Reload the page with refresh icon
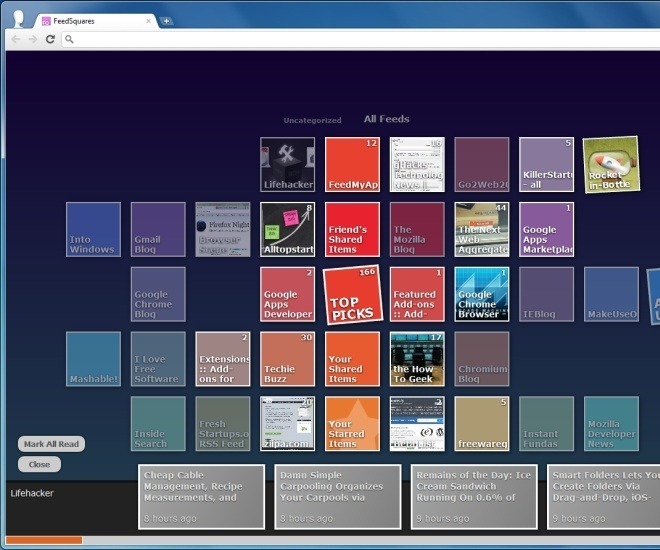Viewport: 660px width, 550px height. 50,40
